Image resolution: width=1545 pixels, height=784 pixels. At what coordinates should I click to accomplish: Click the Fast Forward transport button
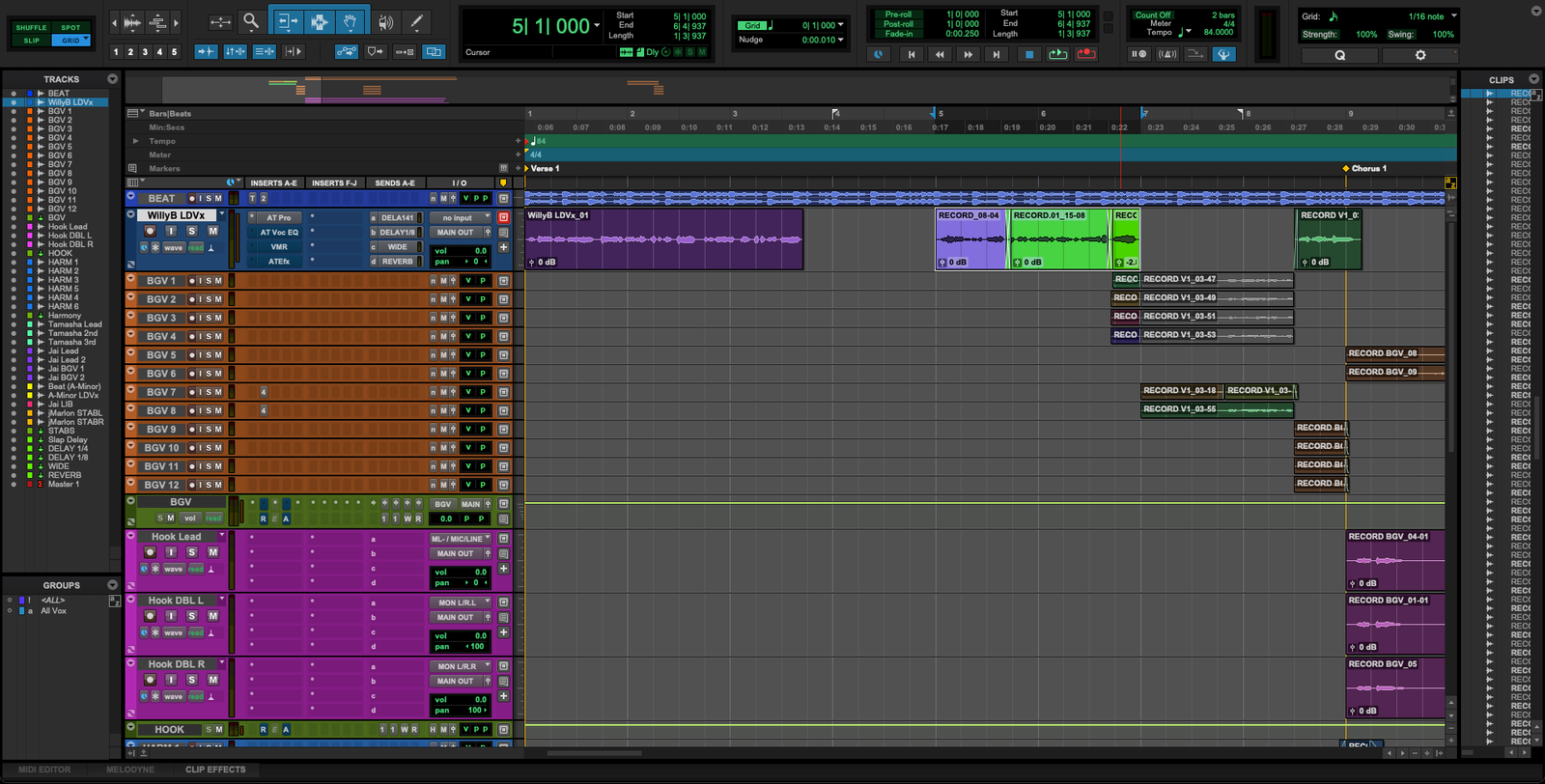(x=968, y=55)
